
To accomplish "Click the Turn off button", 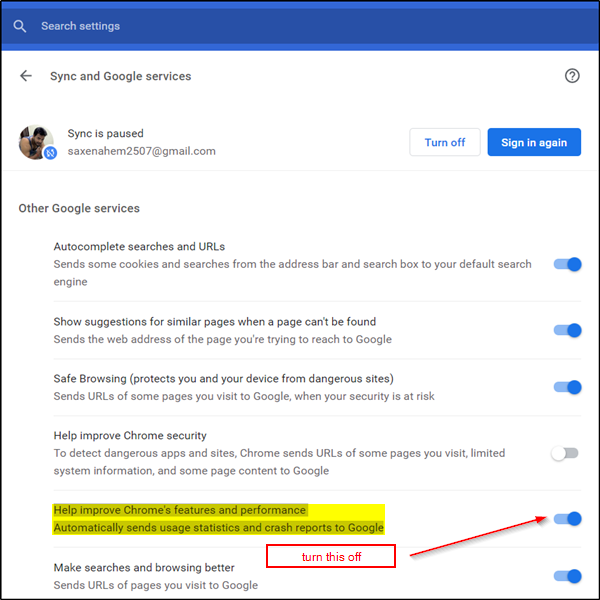I will pyautogui.click(x=445, y=142).
